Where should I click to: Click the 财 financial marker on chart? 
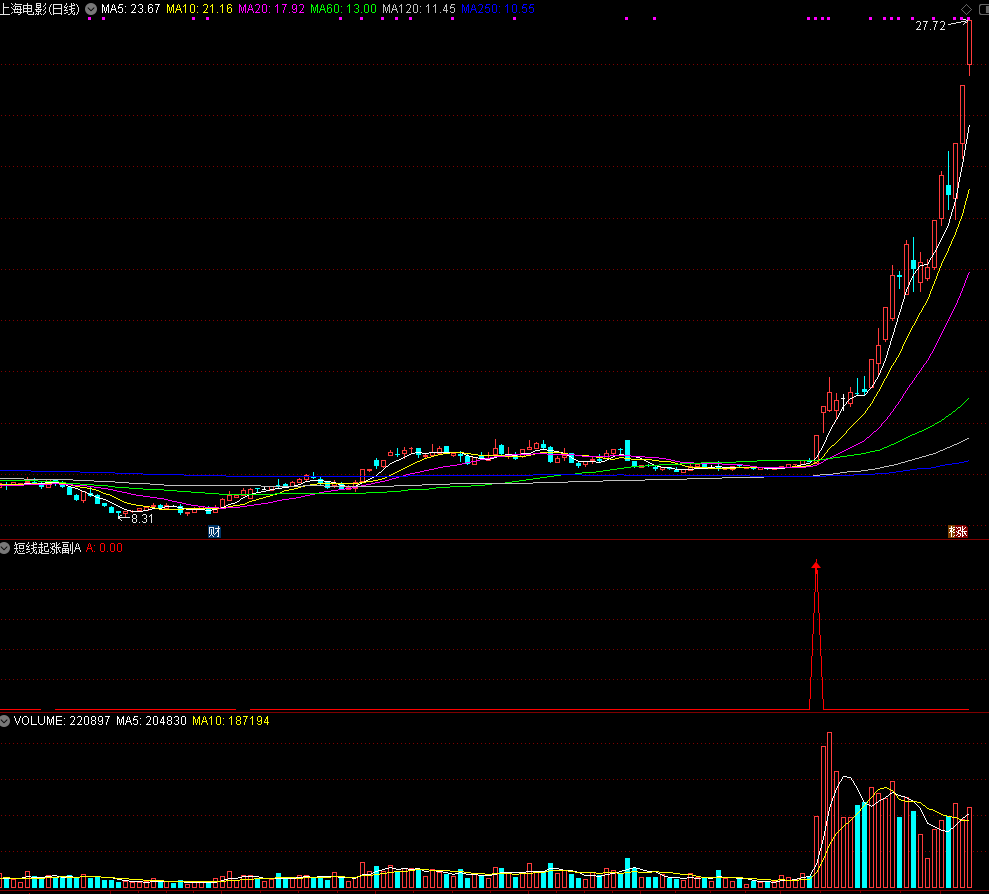(x=214, y=531)
